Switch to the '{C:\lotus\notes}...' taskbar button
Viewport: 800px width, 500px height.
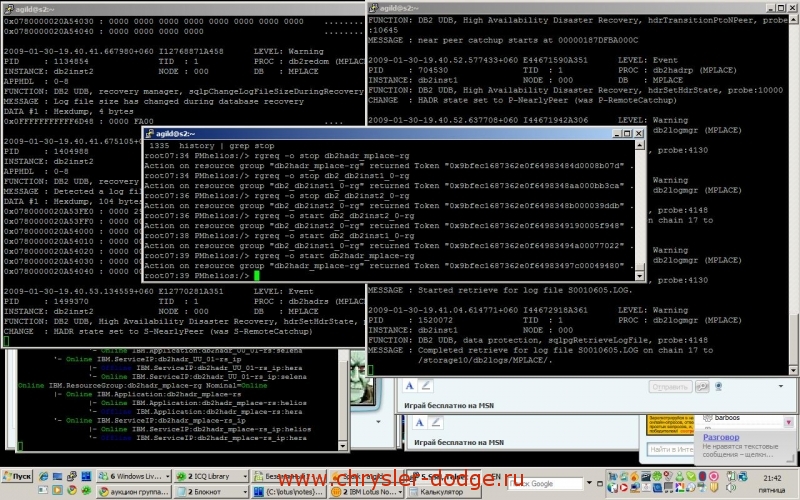click(288, 492)
